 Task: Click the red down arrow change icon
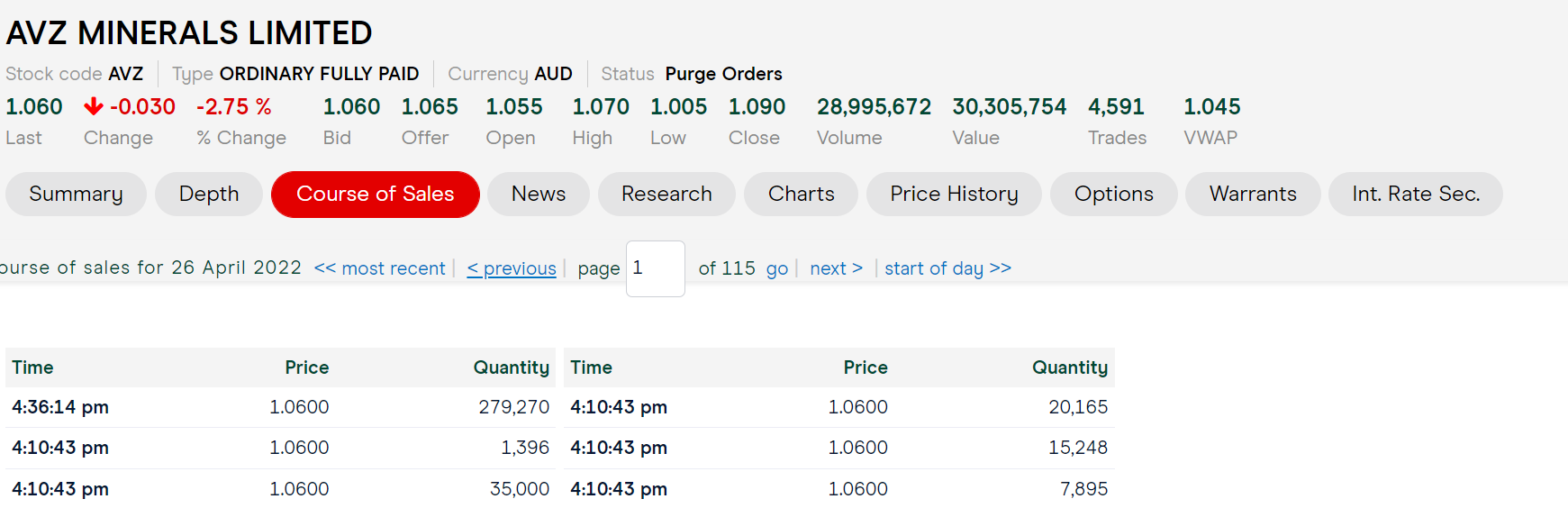coord(94,106)
